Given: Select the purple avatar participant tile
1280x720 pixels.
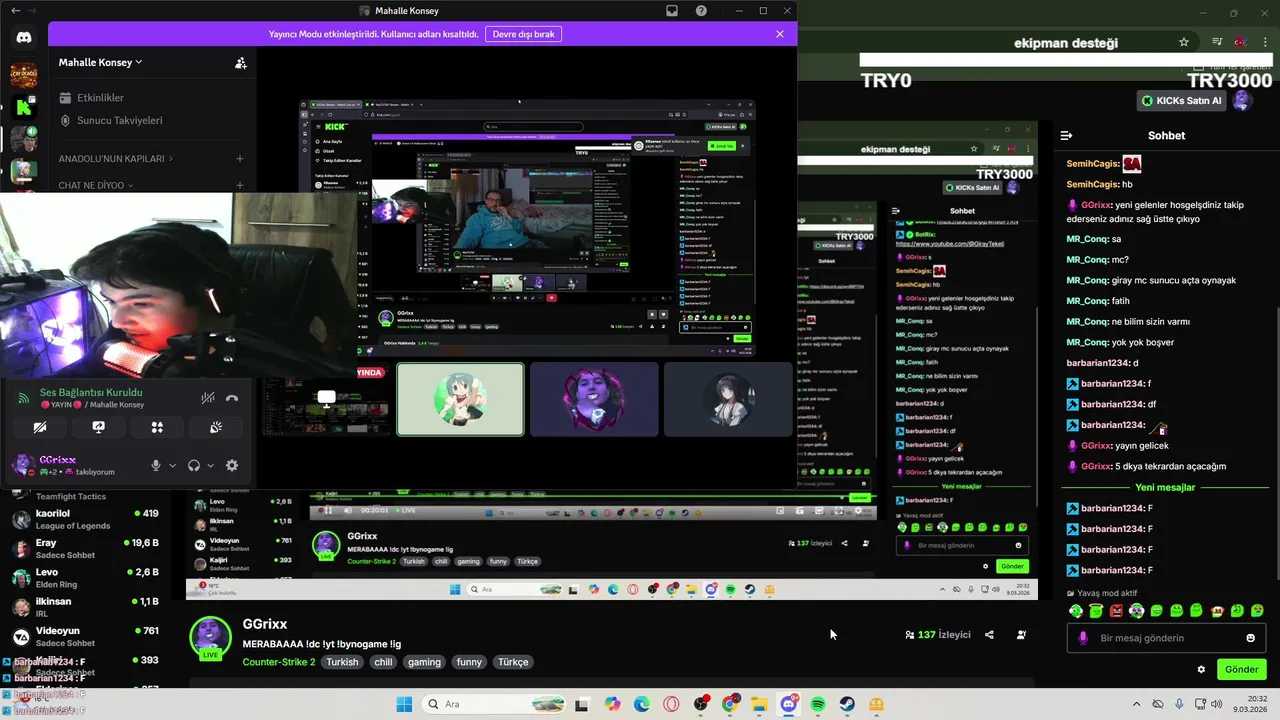Looking at the screenshot, I should point(594,399).
